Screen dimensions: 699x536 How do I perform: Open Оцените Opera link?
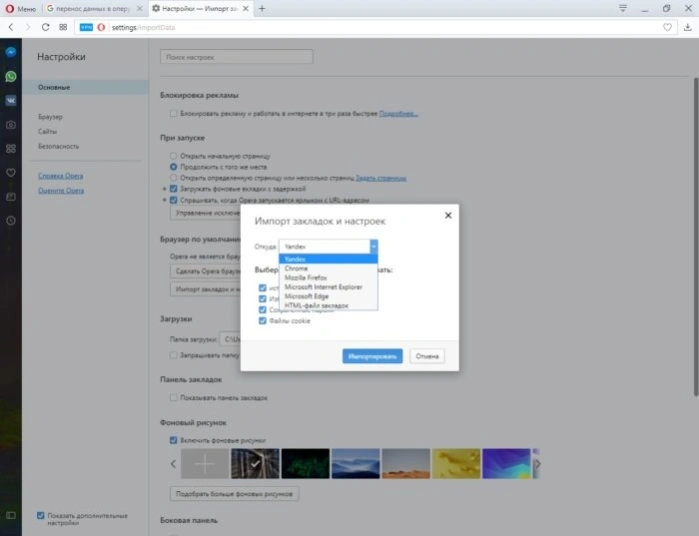pyautogui.click(x=61, y=190)
